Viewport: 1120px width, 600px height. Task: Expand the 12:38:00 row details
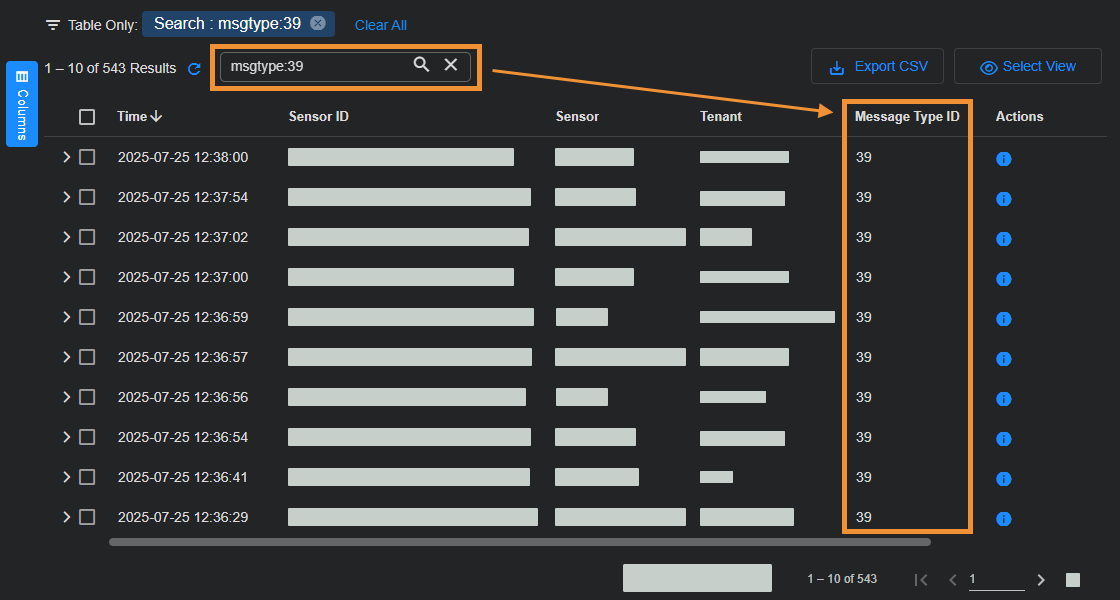67,157
